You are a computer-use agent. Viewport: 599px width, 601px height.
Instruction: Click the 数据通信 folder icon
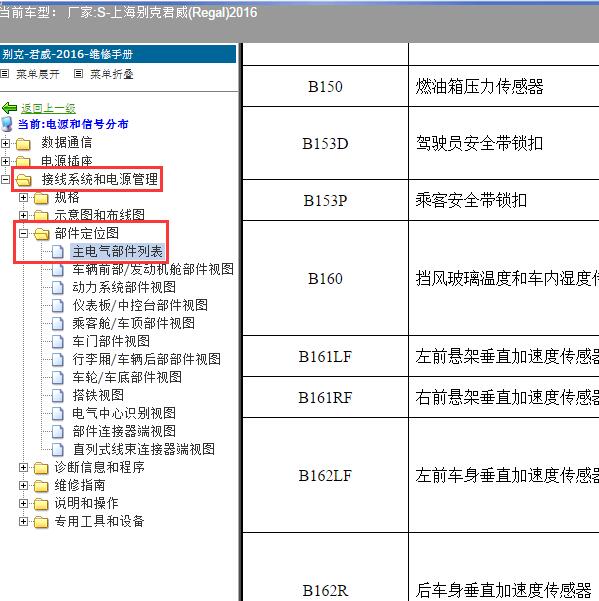tap(23, 144)
